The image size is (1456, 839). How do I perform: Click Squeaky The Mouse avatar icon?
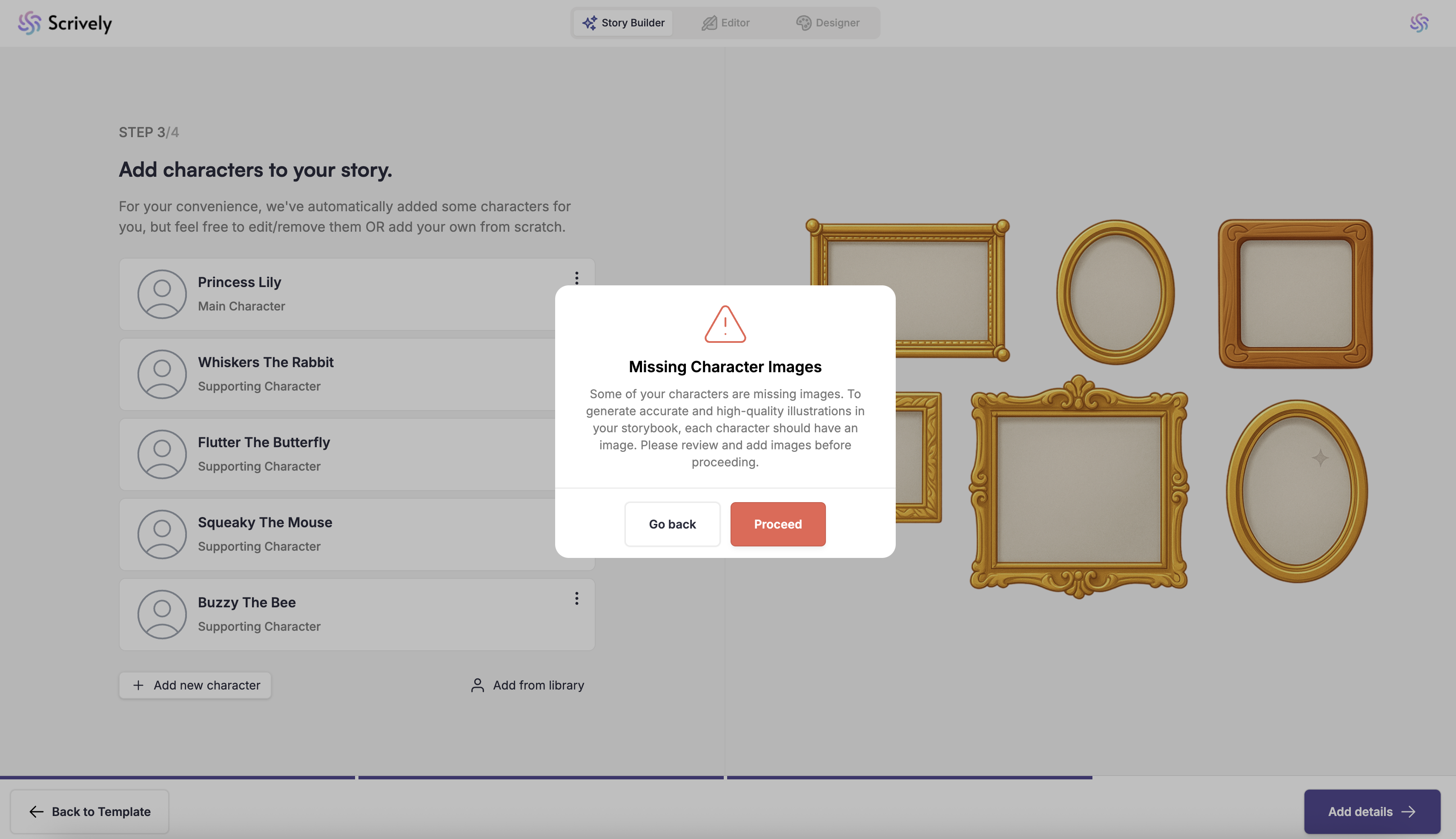[x=162, y=534]
